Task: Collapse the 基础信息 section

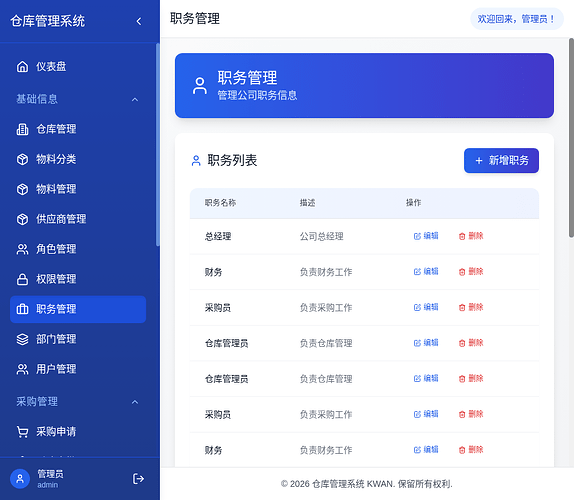Action: point(135,100)
